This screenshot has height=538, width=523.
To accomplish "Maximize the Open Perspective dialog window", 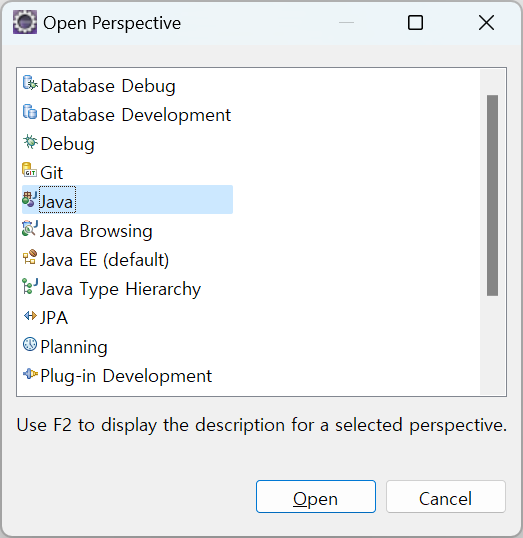I will coord(415,23).
